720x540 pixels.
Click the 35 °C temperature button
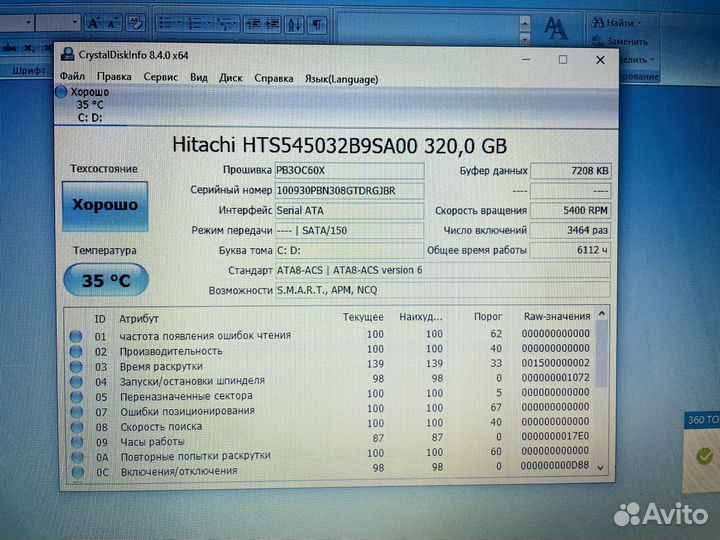click(106, 280)
